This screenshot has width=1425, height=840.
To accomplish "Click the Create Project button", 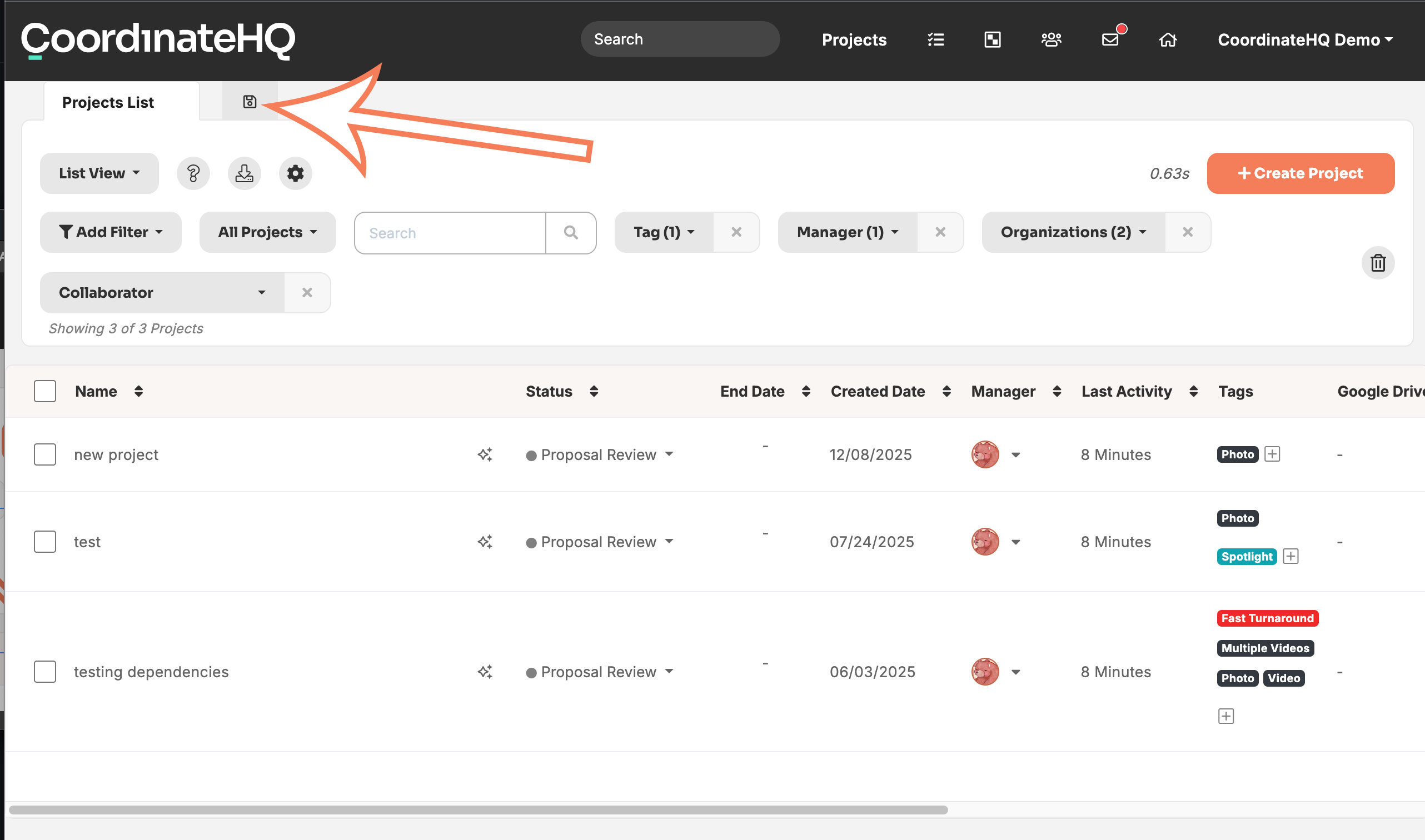I will pos(1301,173).
